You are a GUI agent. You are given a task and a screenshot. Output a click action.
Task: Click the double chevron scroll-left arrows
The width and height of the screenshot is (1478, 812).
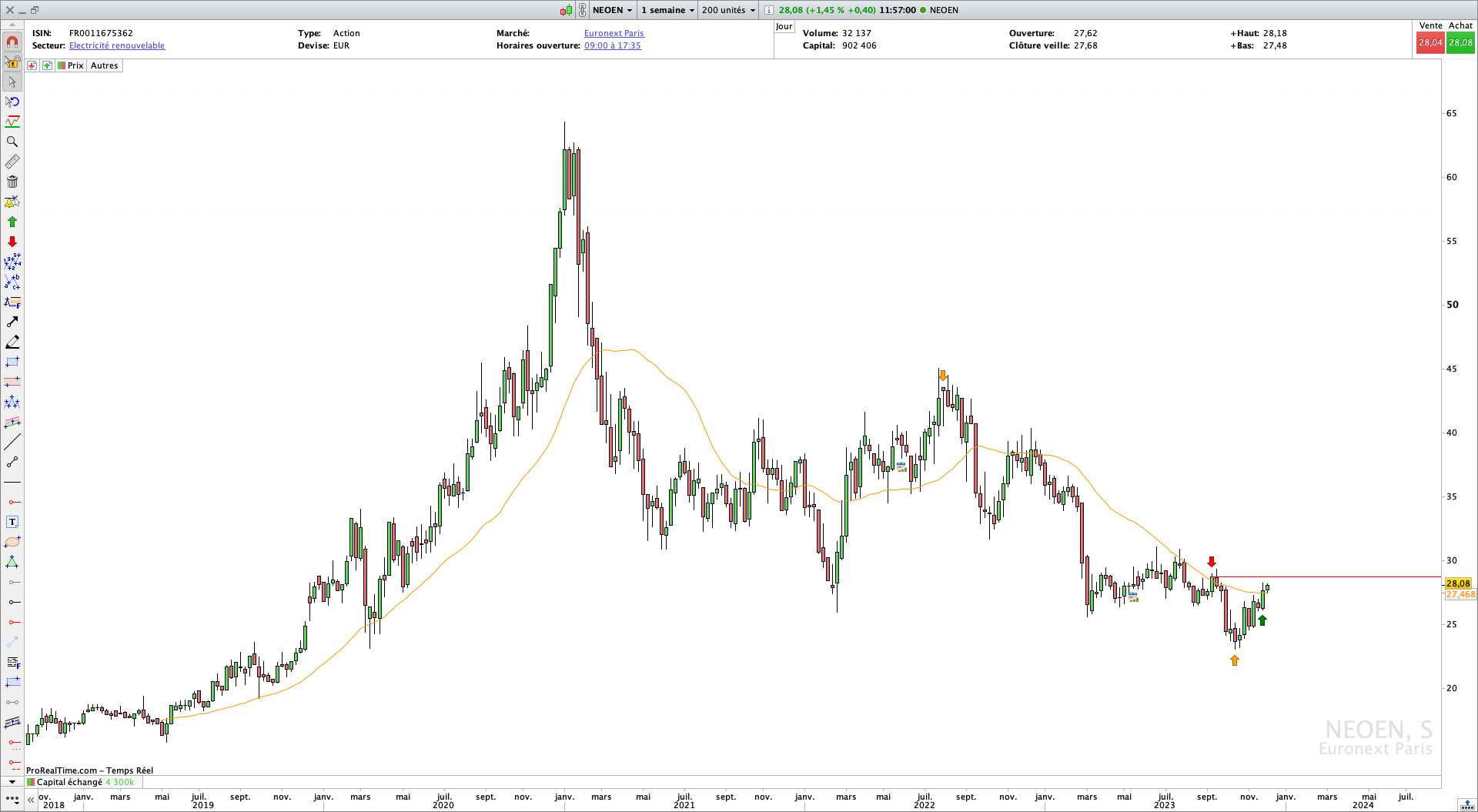[31, 800]
